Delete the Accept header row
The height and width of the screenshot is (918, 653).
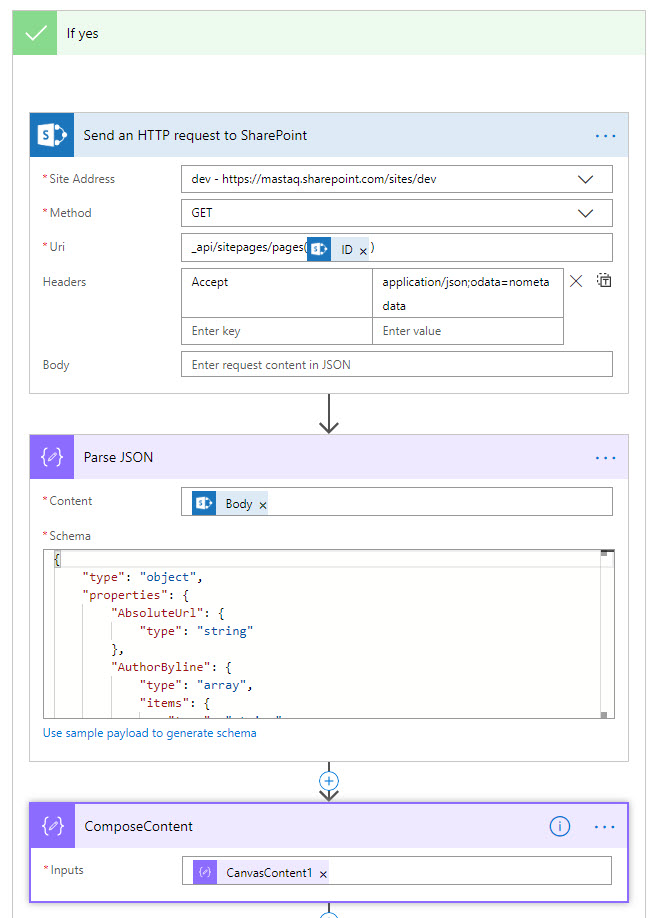tap(576, 281)
